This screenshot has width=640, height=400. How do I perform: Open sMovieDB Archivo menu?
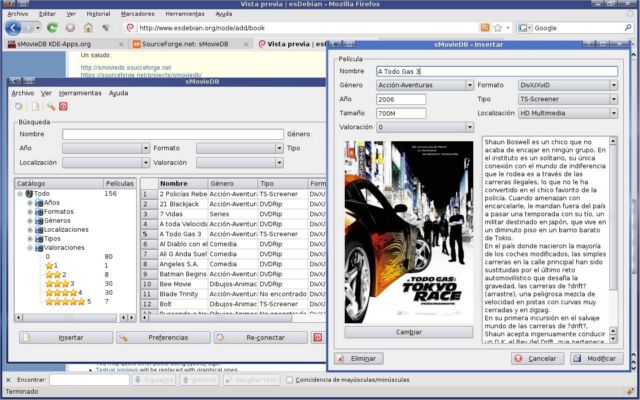[23, 93]
